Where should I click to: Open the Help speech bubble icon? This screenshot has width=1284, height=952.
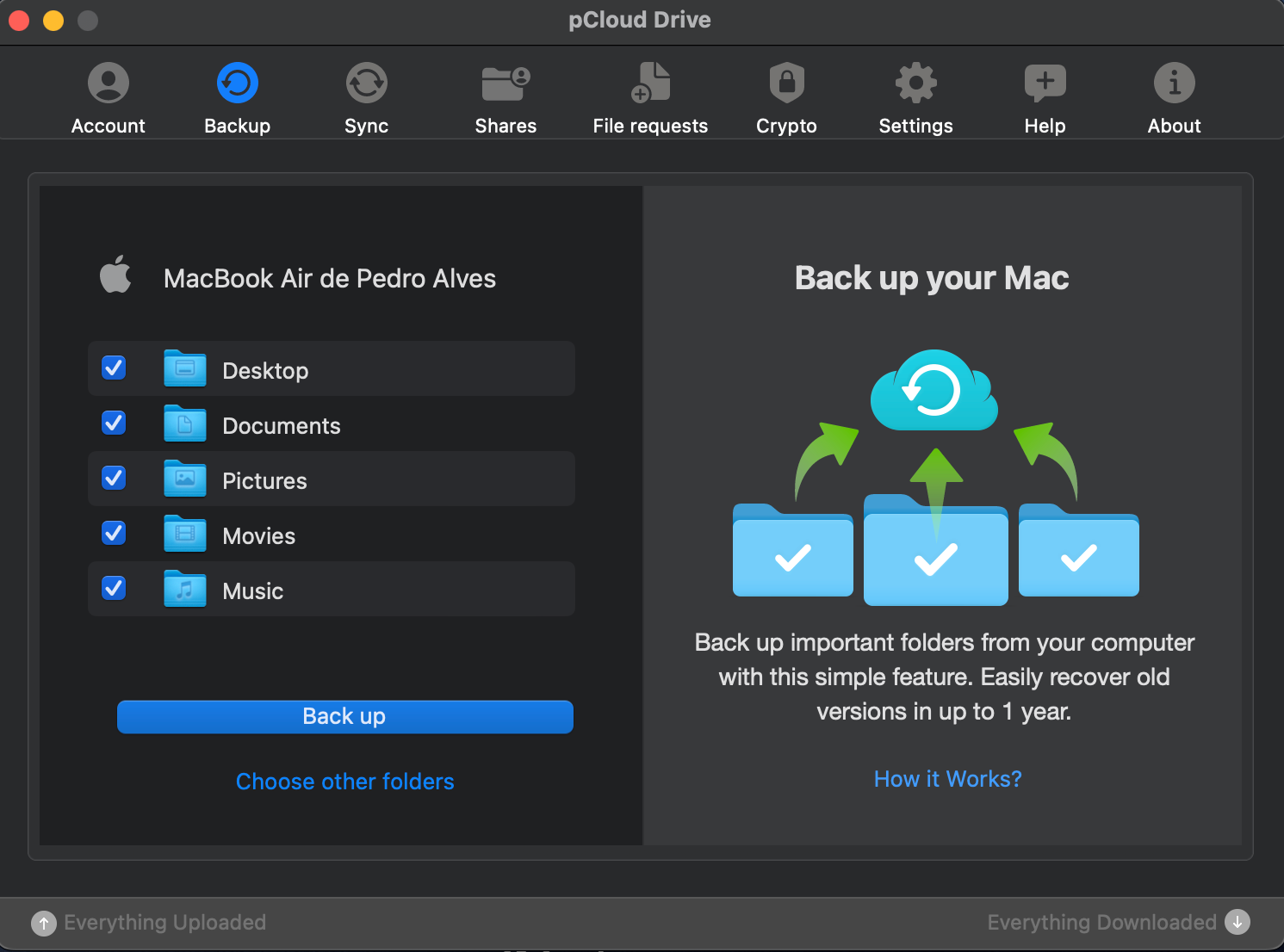[1045, 83]
